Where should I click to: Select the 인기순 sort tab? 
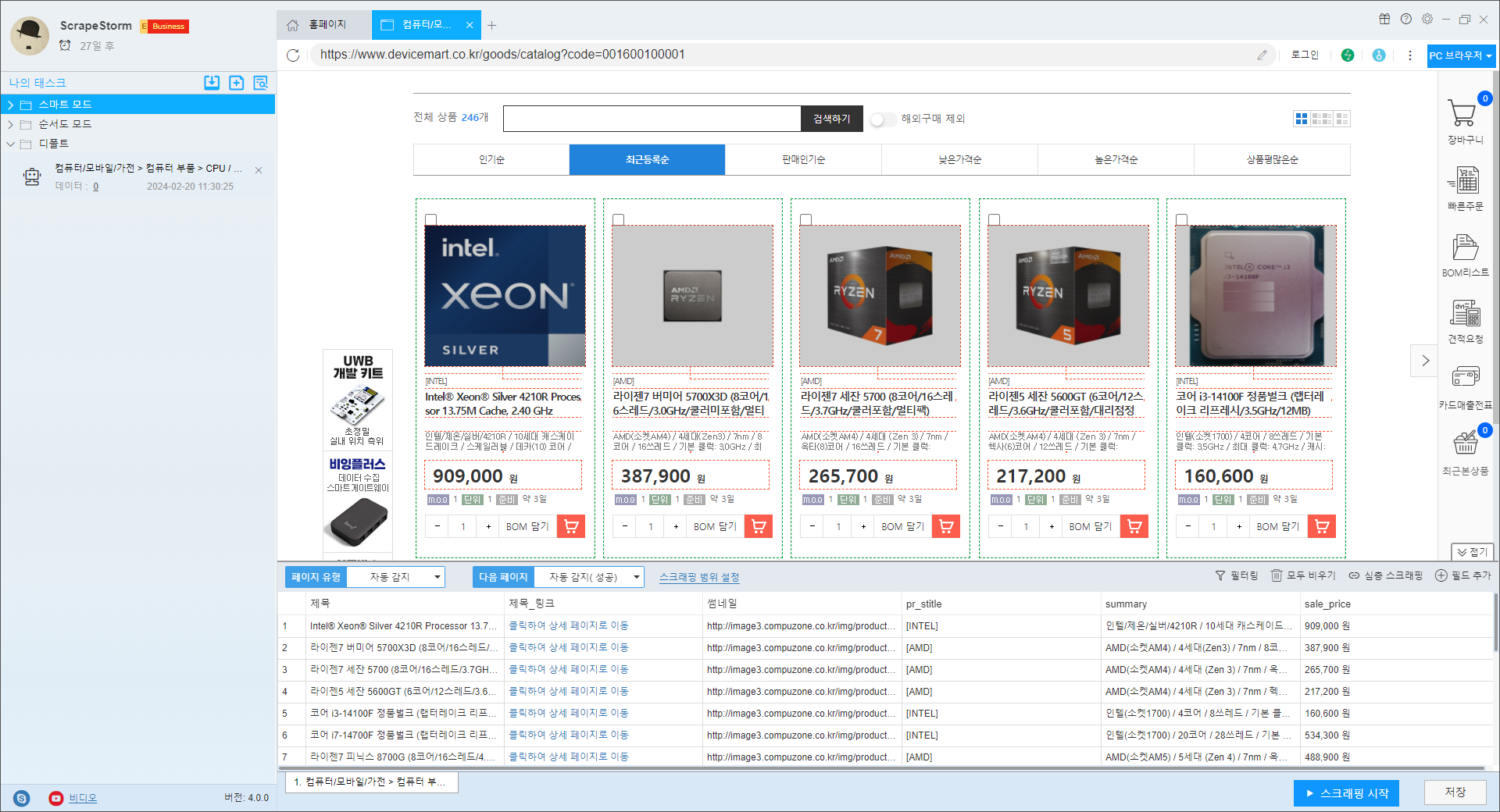point(491,159)
